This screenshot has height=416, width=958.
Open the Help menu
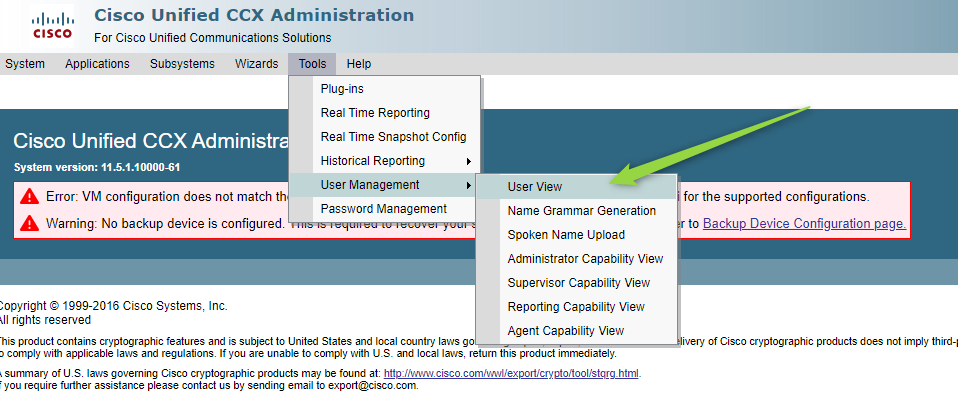click(x=359, y=64)
